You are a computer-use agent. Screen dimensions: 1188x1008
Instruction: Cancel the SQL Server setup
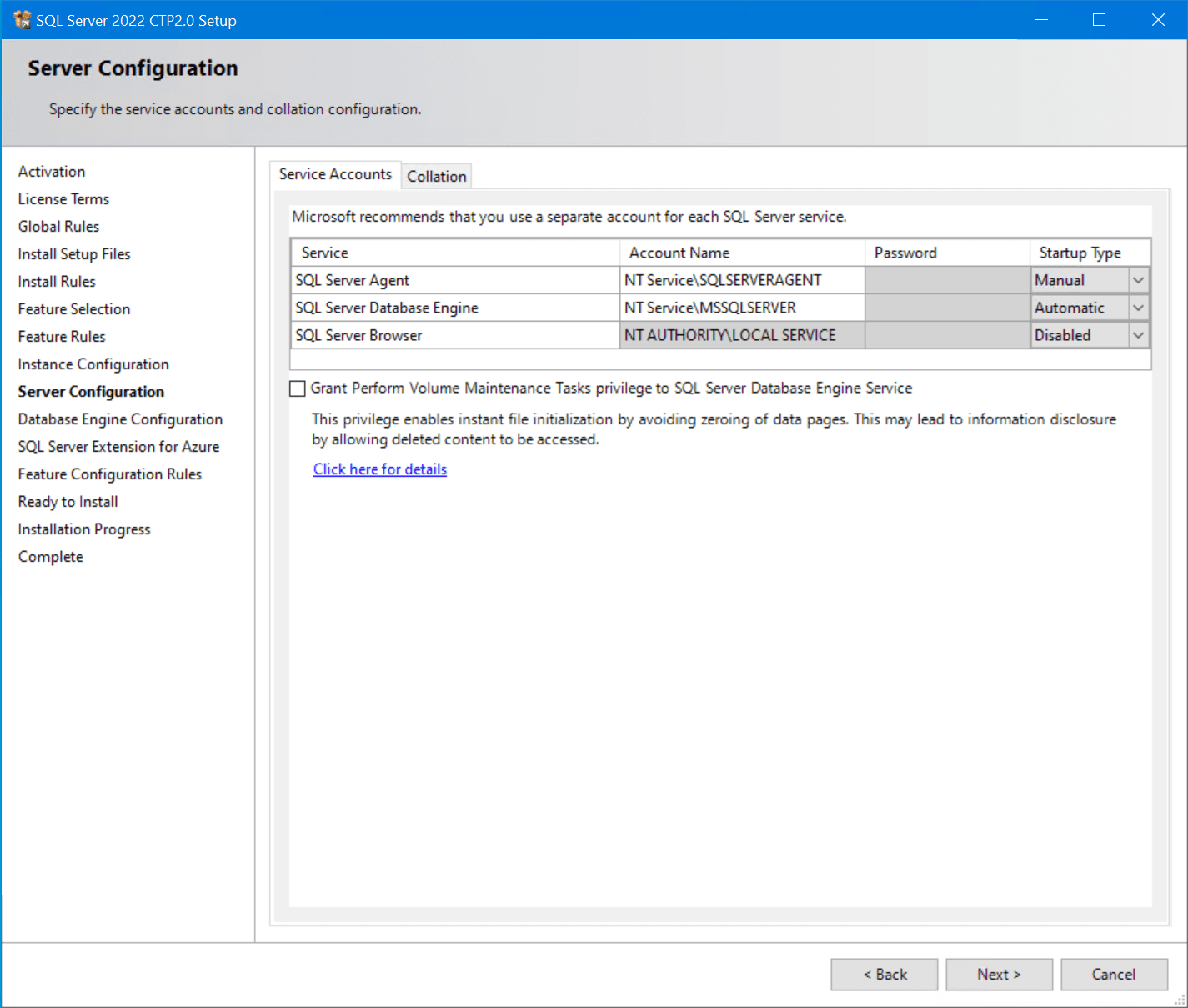1114,974
